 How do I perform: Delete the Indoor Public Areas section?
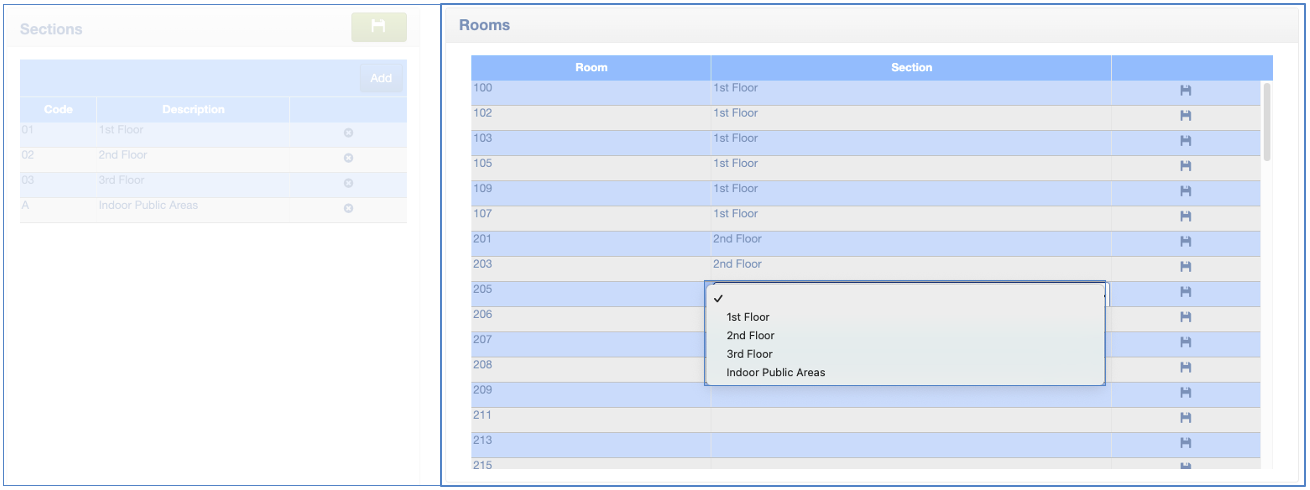click(x=348, y=208)
